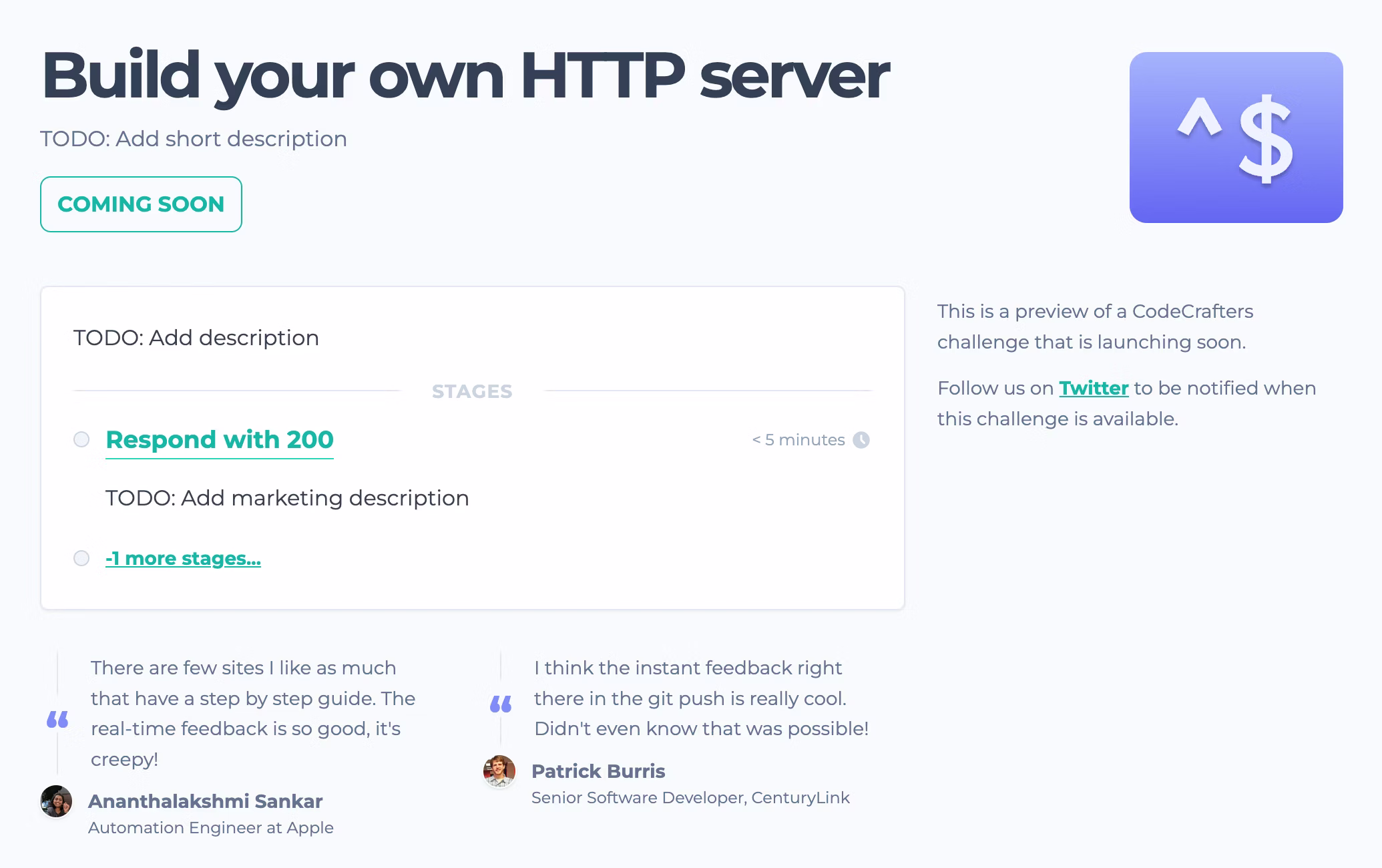Click "Senior Software Developer, CenturyLink" job title

(x=690, y=798)
